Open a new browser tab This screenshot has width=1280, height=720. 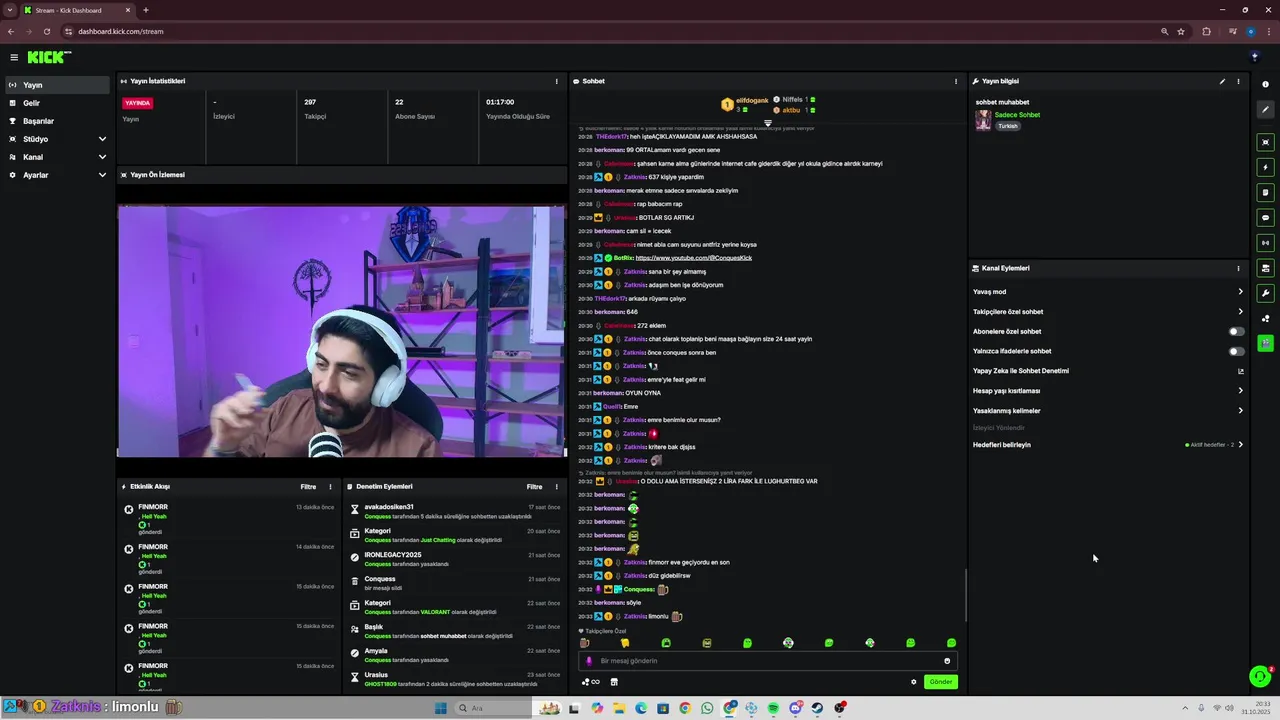coord(146,10)
